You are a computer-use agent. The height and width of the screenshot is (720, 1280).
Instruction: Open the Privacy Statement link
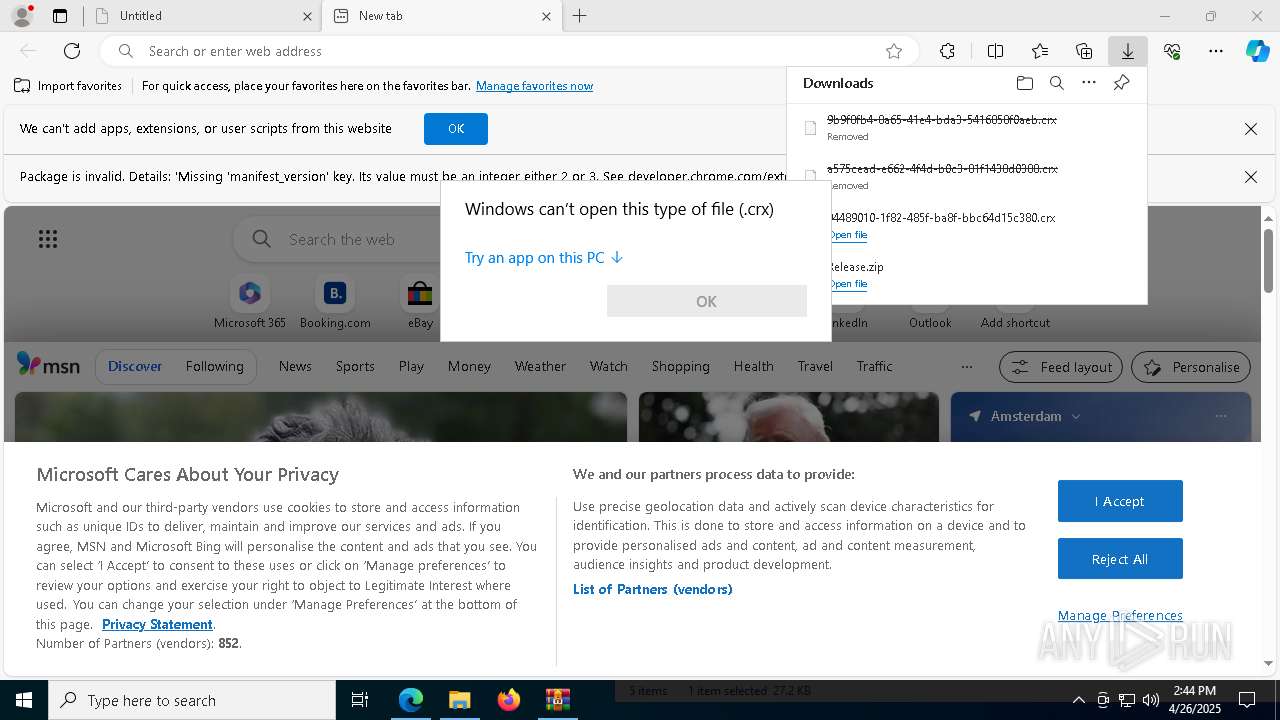tap(157, 624)
